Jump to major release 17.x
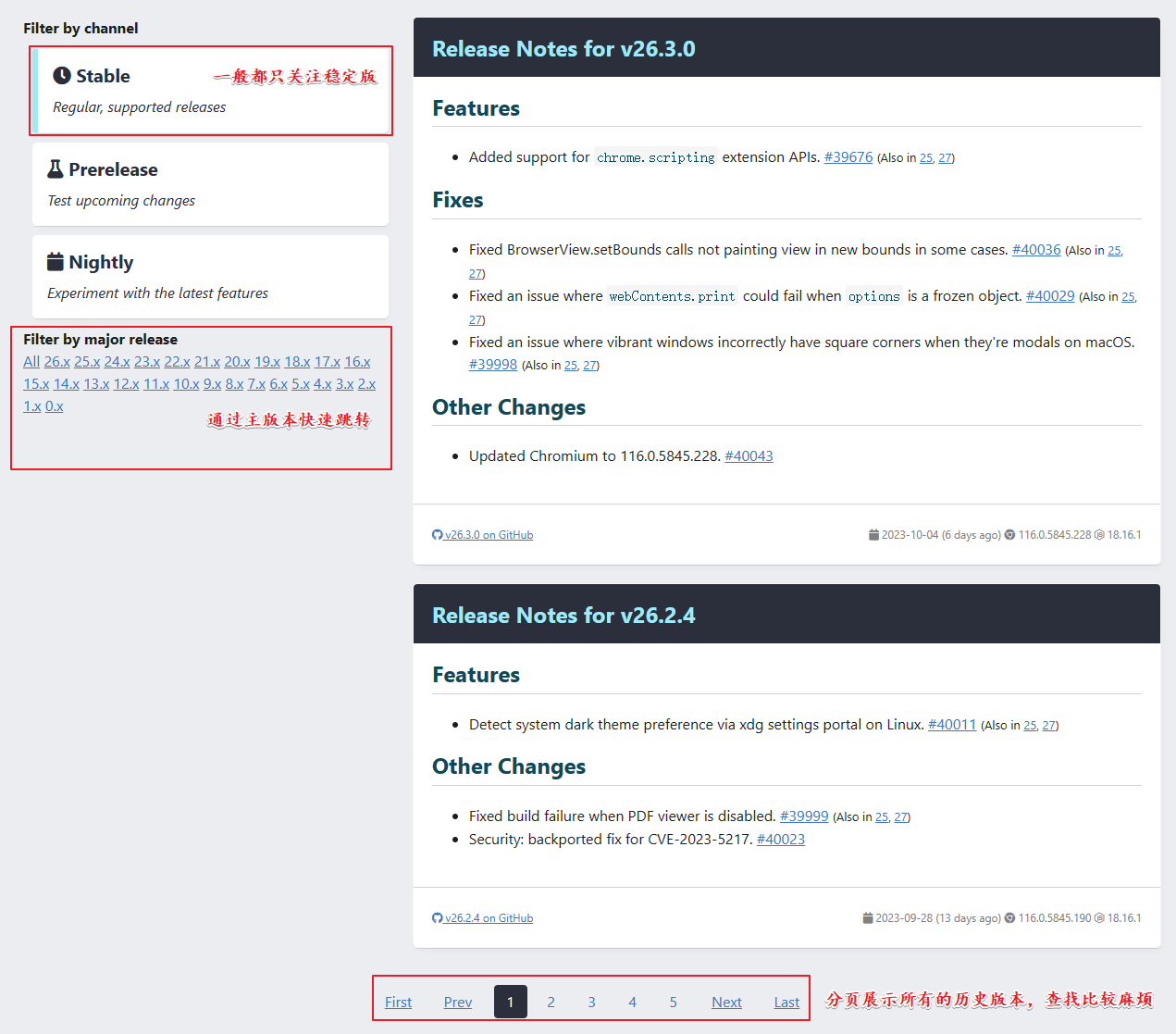The image size is (1176, 1034). pos(328,362)
